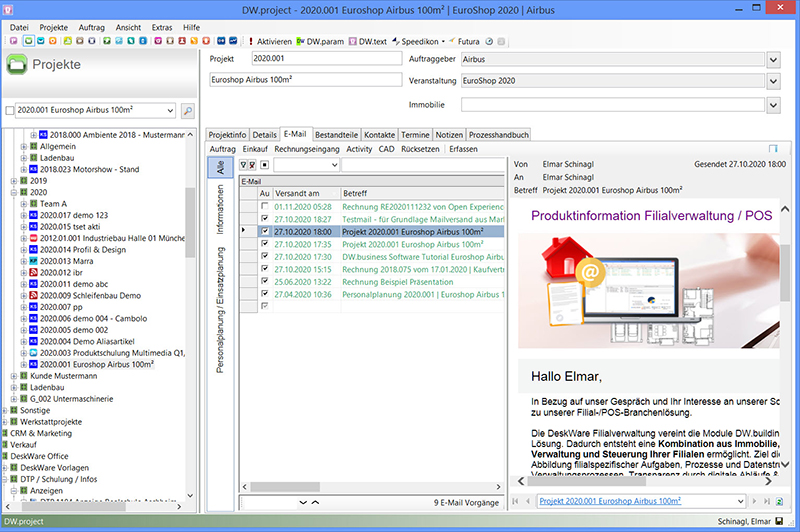This screenshot has width=800, height=532.
Task: Open the Veranstaltung dropdown arrow
Action: tap(773, 81)
